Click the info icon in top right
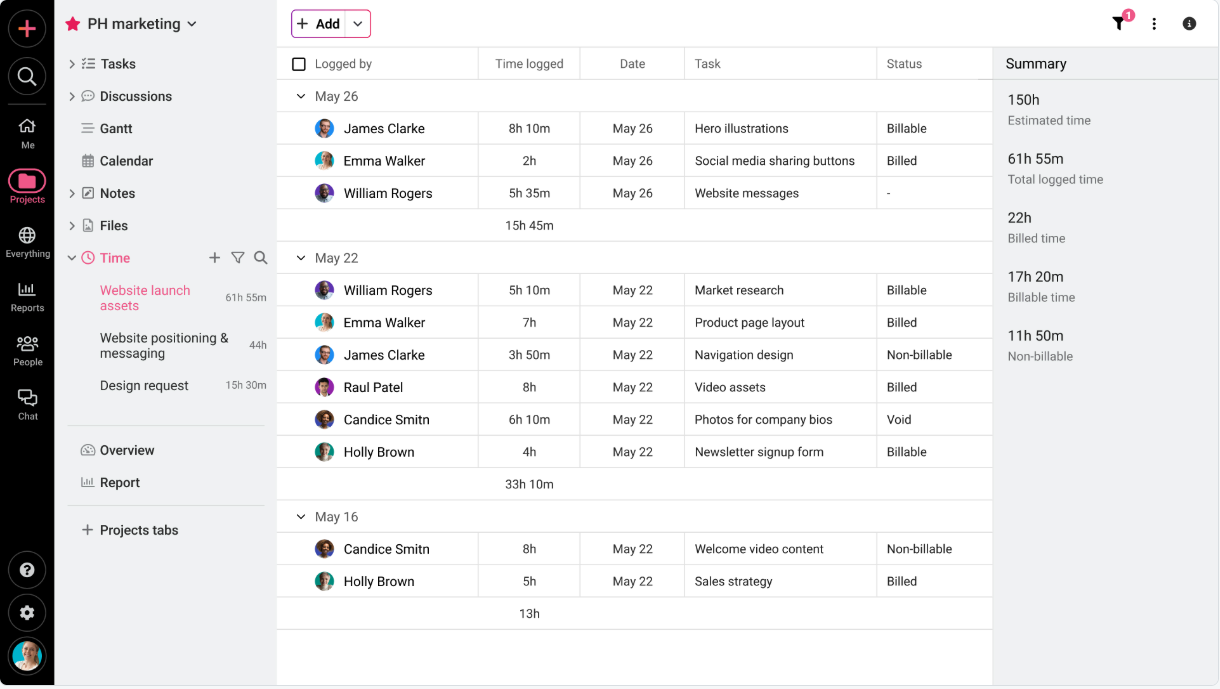This screenshot has width=1220, height=689. (x=1189, y=24)
